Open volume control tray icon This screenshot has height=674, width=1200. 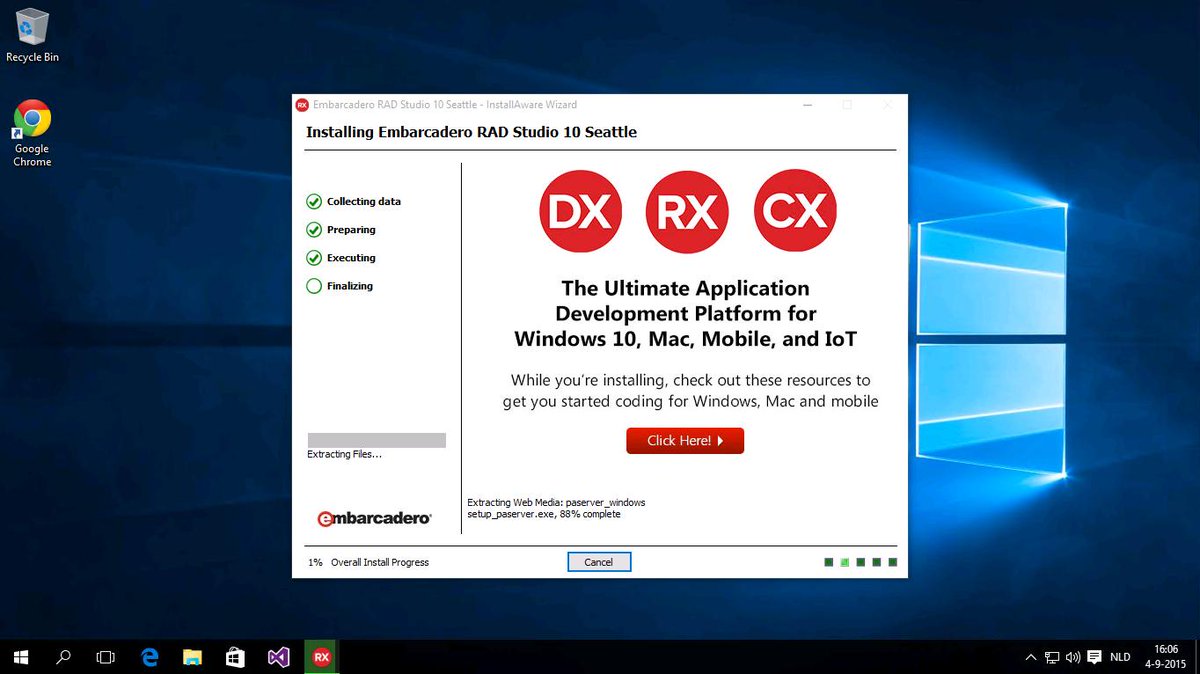pos(1073,657)
